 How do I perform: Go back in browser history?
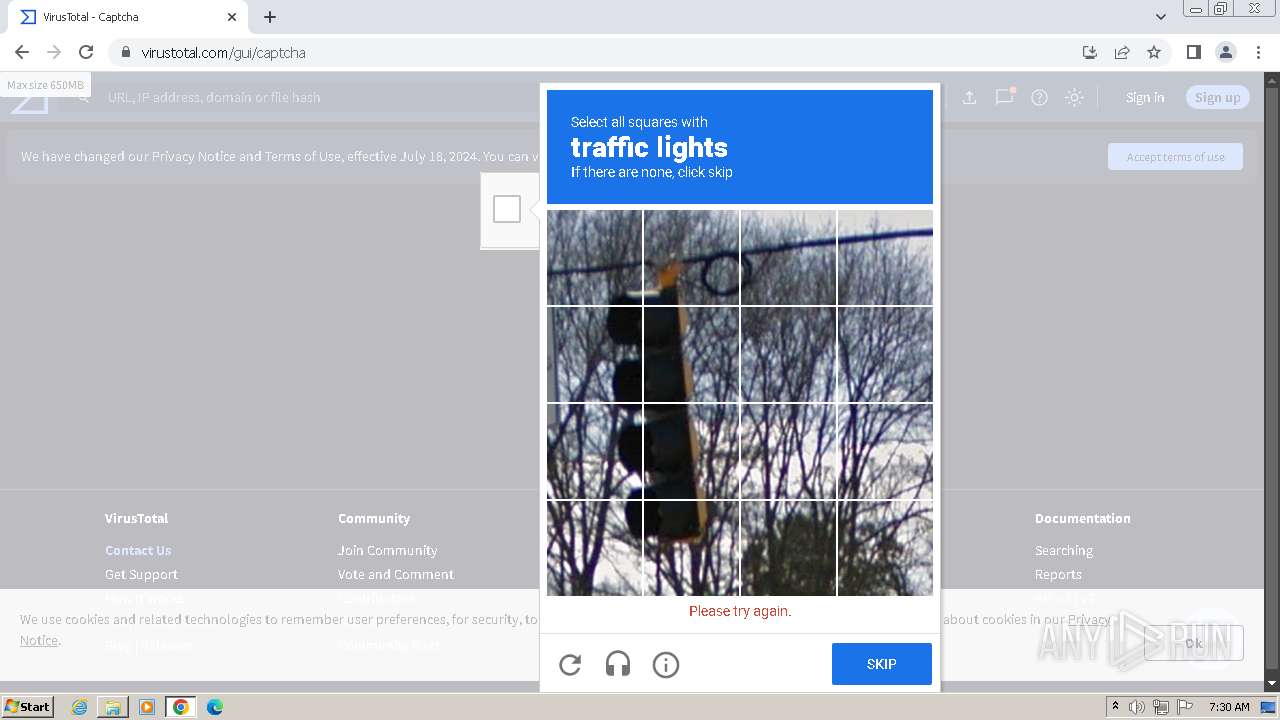(22, 52)
